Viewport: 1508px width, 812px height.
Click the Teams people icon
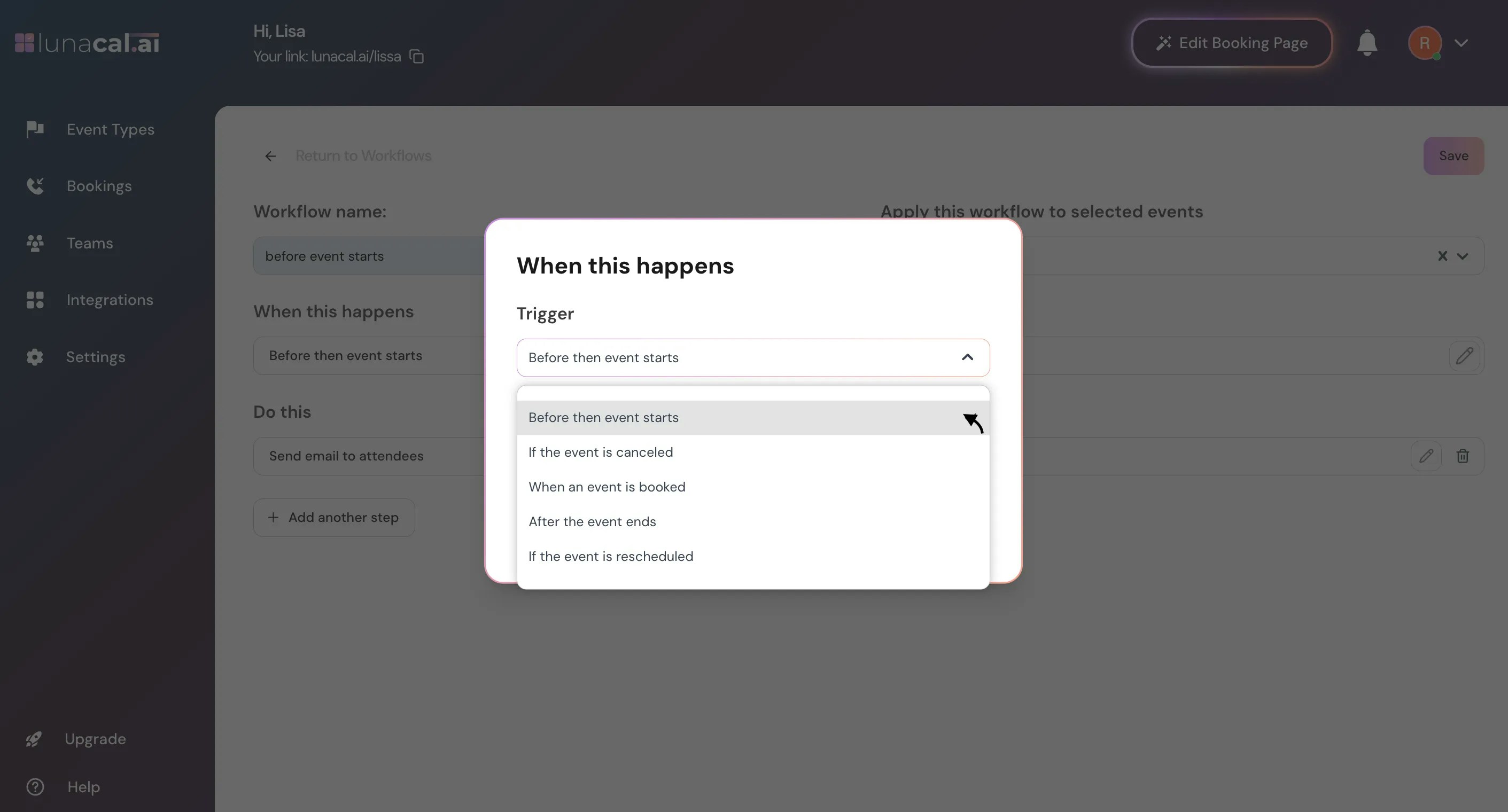(35, 243)
